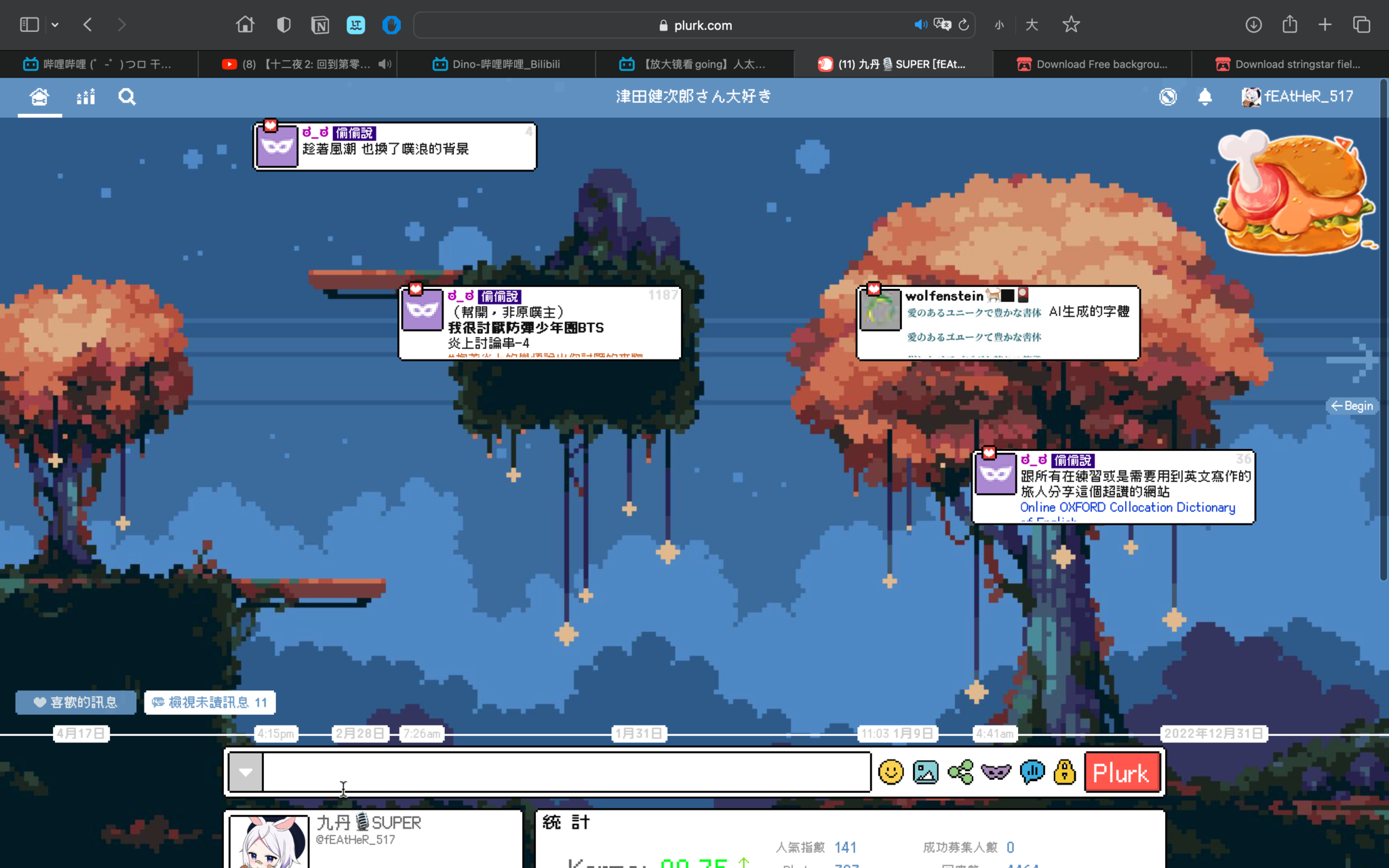Jump to timeline start with Begin button
1389x868 pixels.
[1352, 406]
